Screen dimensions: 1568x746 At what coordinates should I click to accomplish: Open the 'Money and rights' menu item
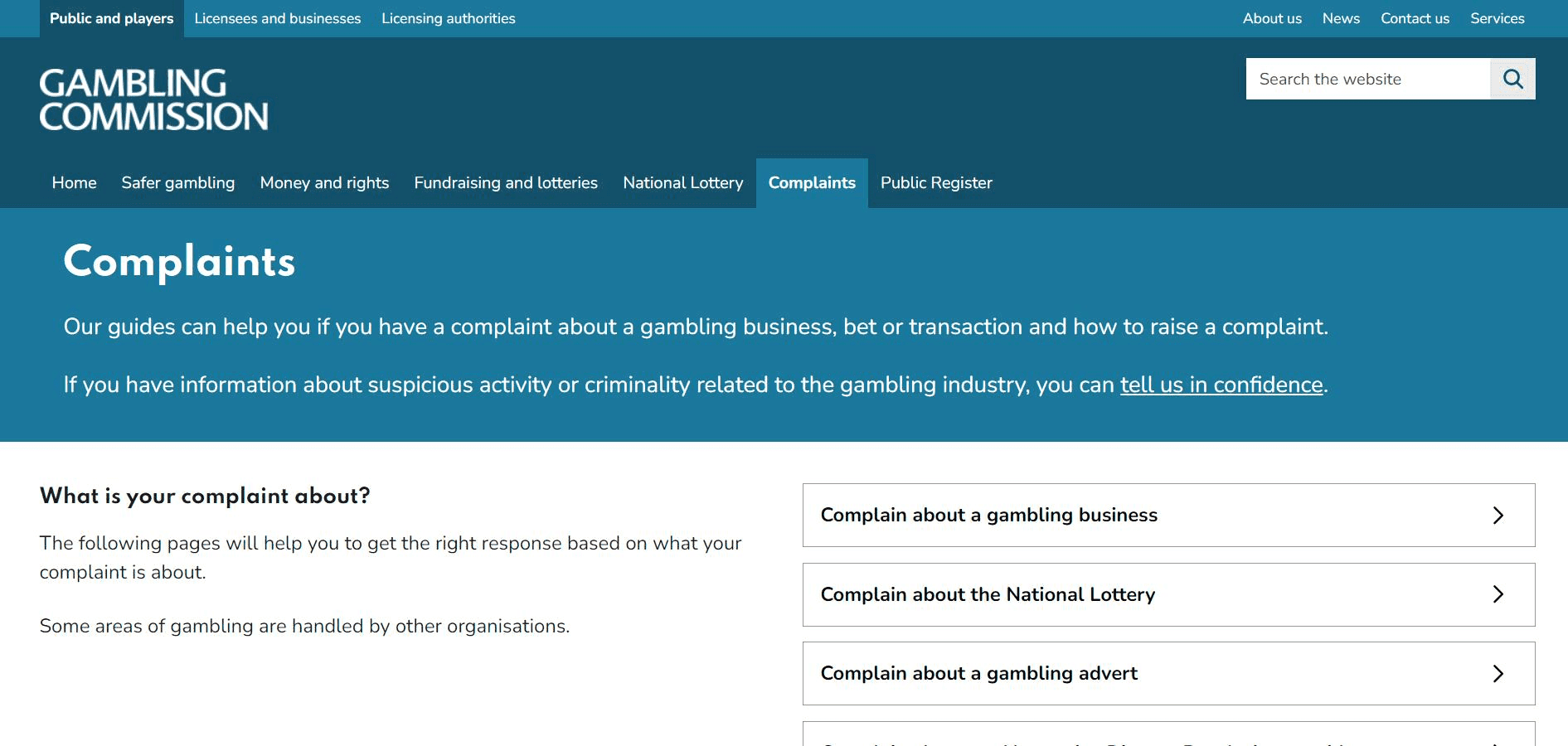[x=324, y=182]
